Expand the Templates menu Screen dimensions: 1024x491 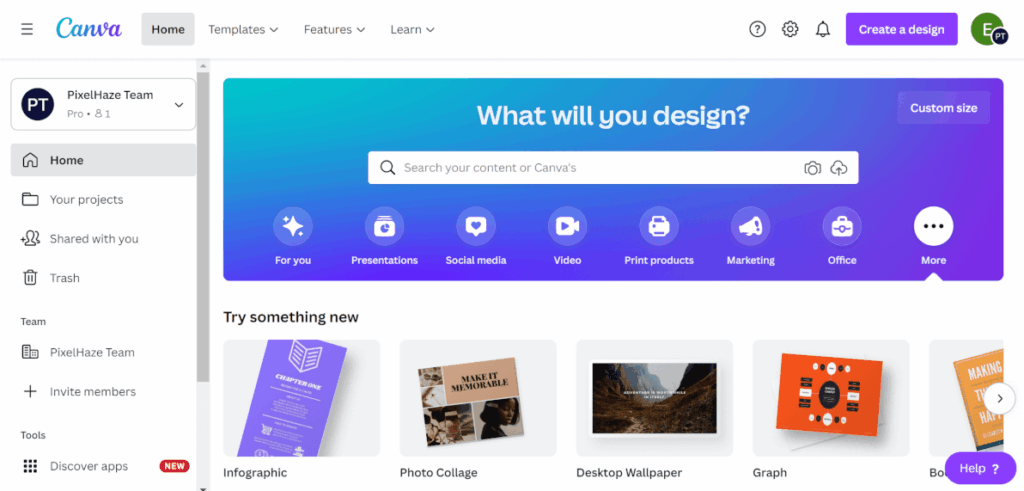tap(243, 29)
